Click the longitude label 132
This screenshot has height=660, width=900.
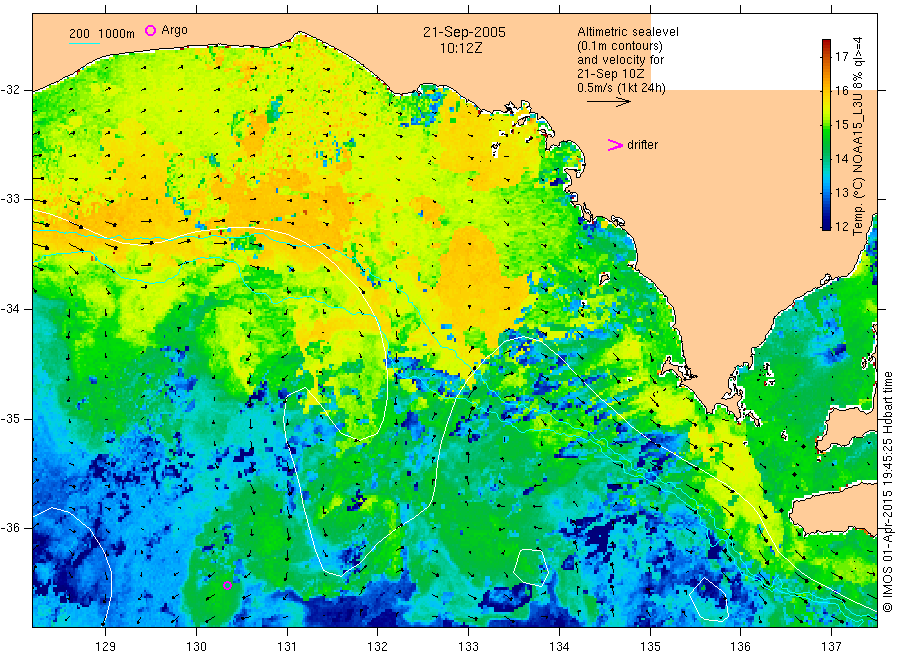(x=378, y=647)
